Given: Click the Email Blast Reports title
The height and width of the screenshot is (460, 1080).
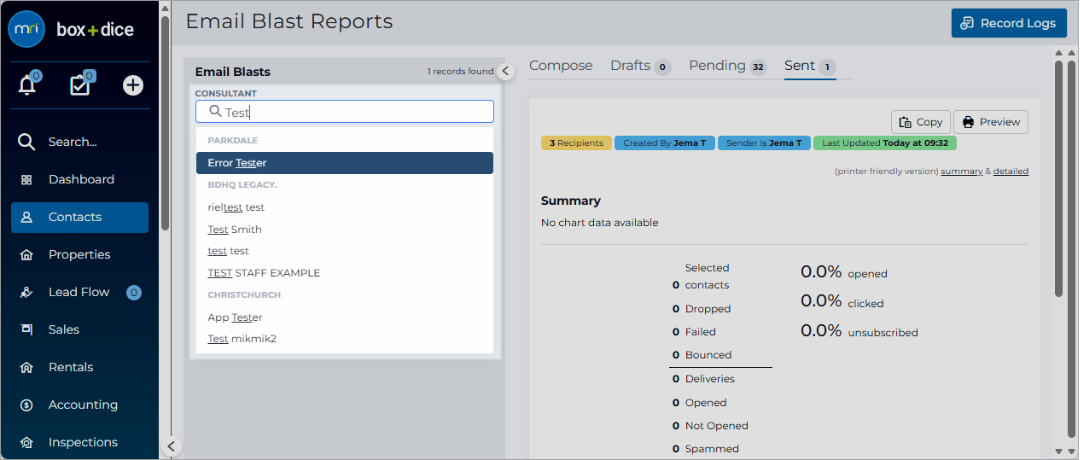Looking at the screenshot, I should [289, 22].
